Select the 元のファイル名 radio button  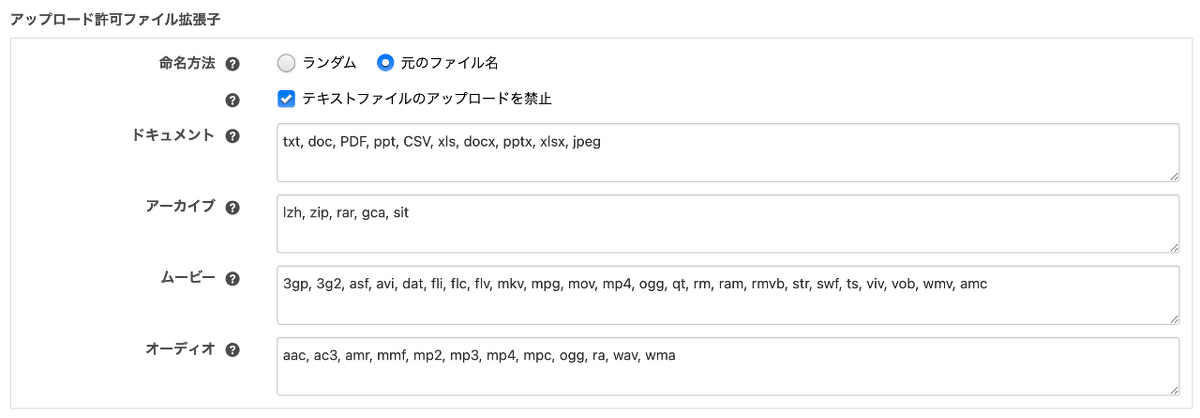(x=385, y=63)
